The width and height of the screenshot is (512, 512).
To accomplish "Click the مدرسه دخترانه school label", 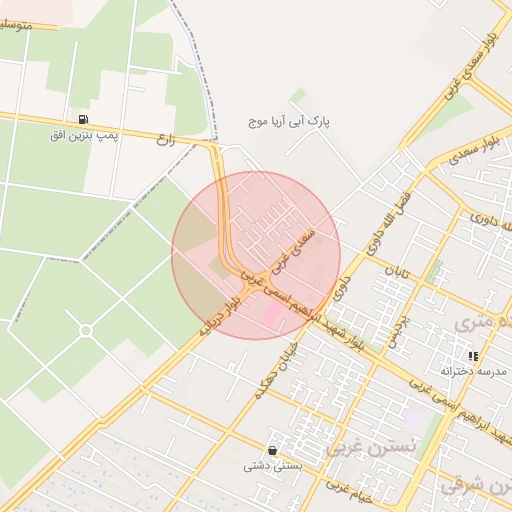I will click(x=473, y=371).
